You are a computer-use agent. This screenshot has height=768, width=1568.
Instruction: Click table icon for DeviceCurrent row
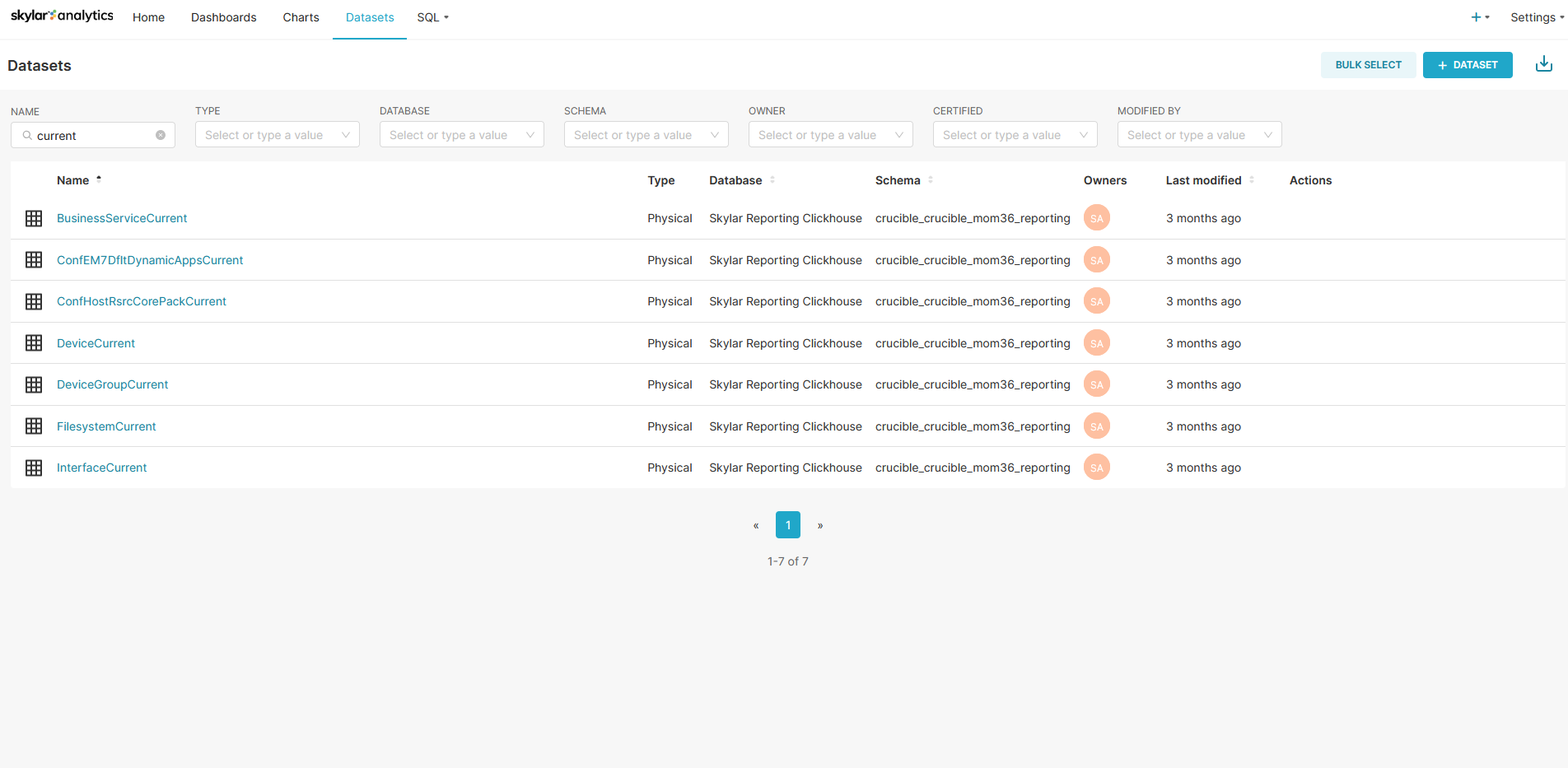34,343
